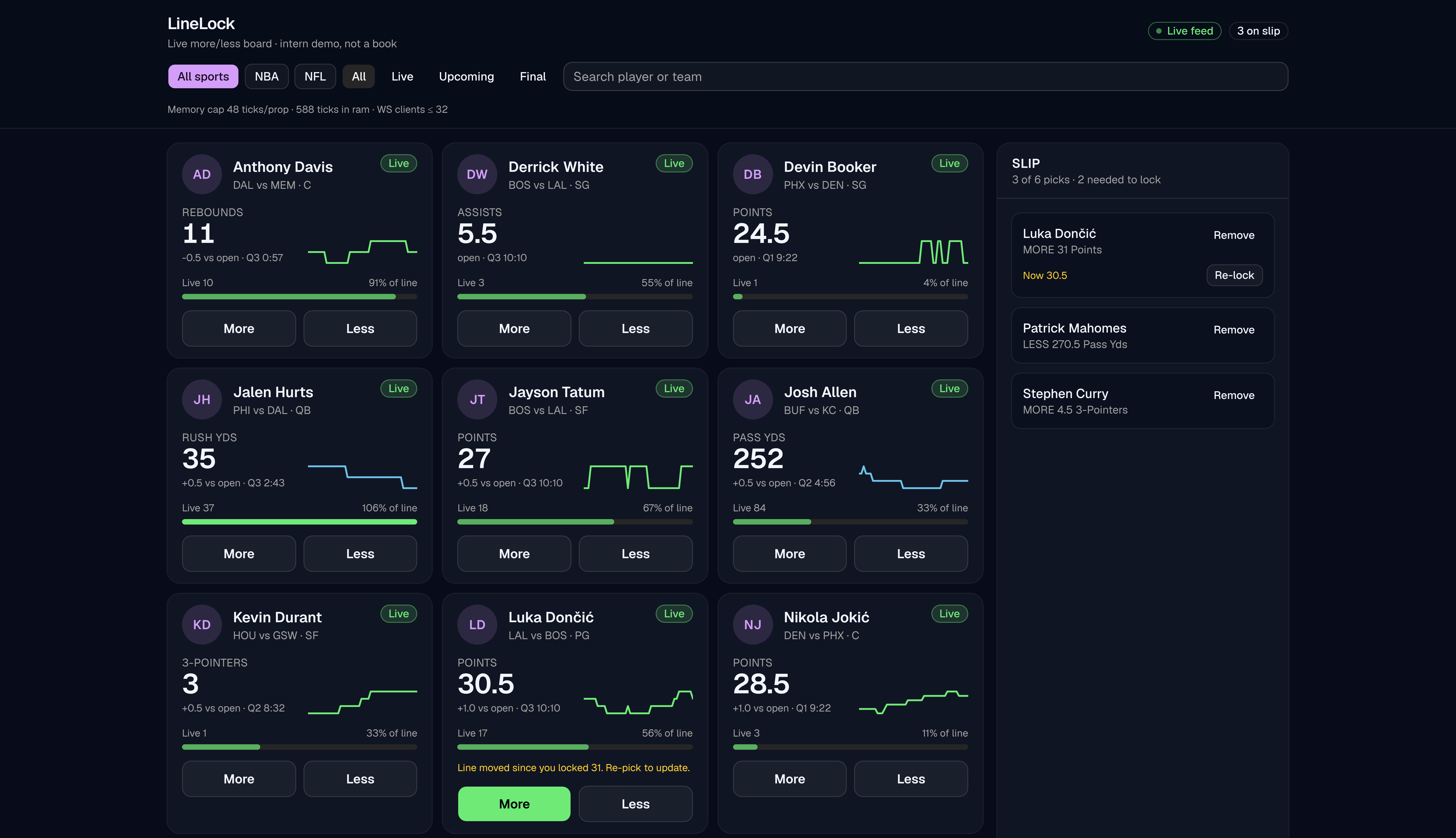Click Live badge on Nikola Jokić card
1456x838 pixels.
pos(950,613)
